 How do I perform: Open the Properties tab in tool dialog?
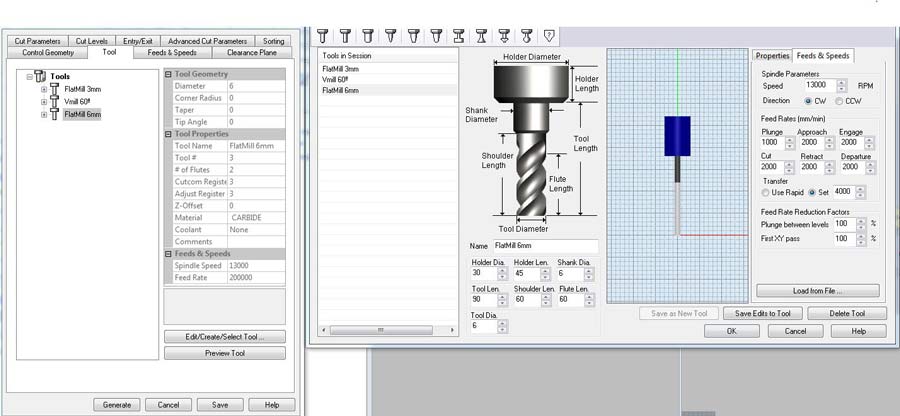click(x=772, y=56)
